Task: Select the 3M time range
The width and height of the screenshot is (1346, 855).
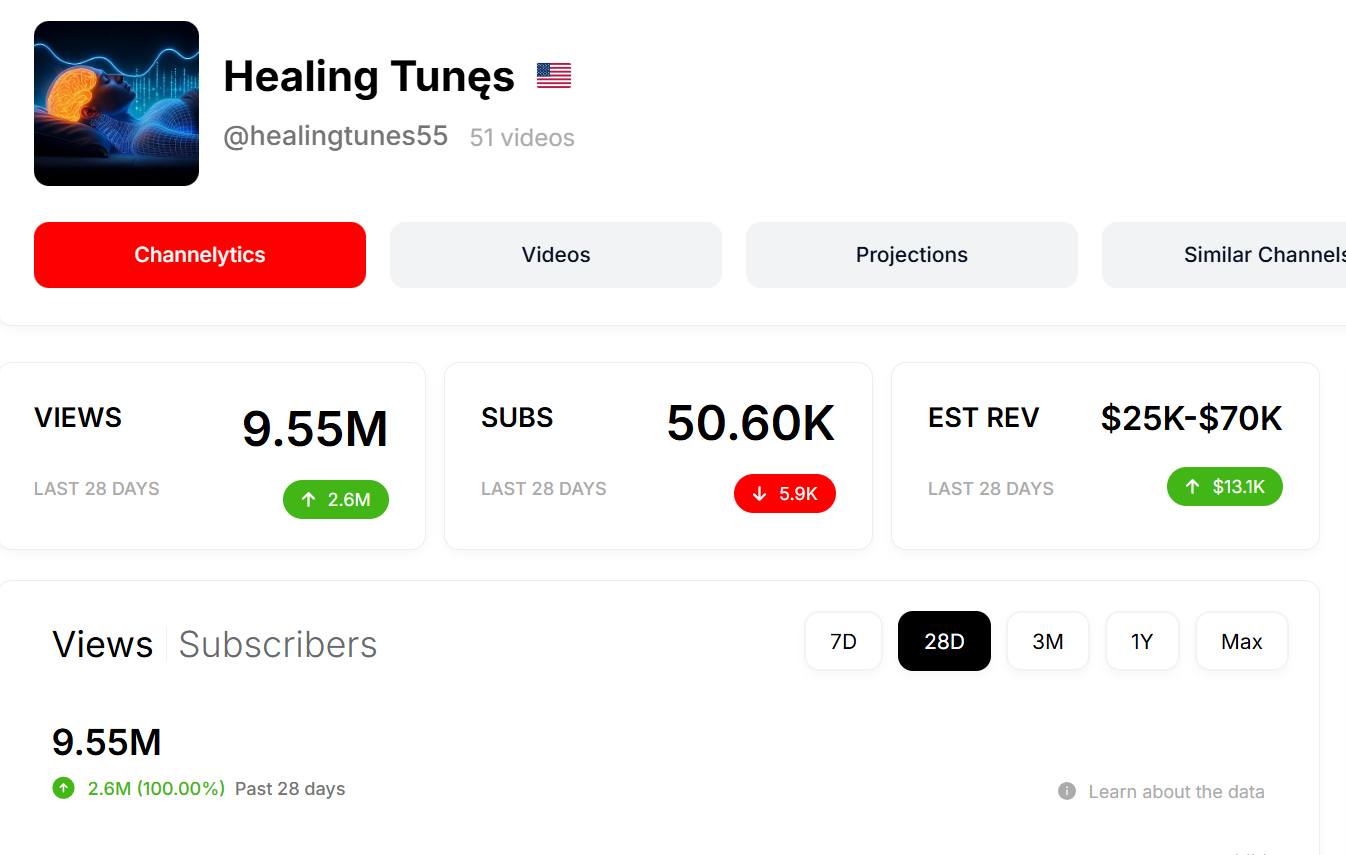Action: (1047, 641)
